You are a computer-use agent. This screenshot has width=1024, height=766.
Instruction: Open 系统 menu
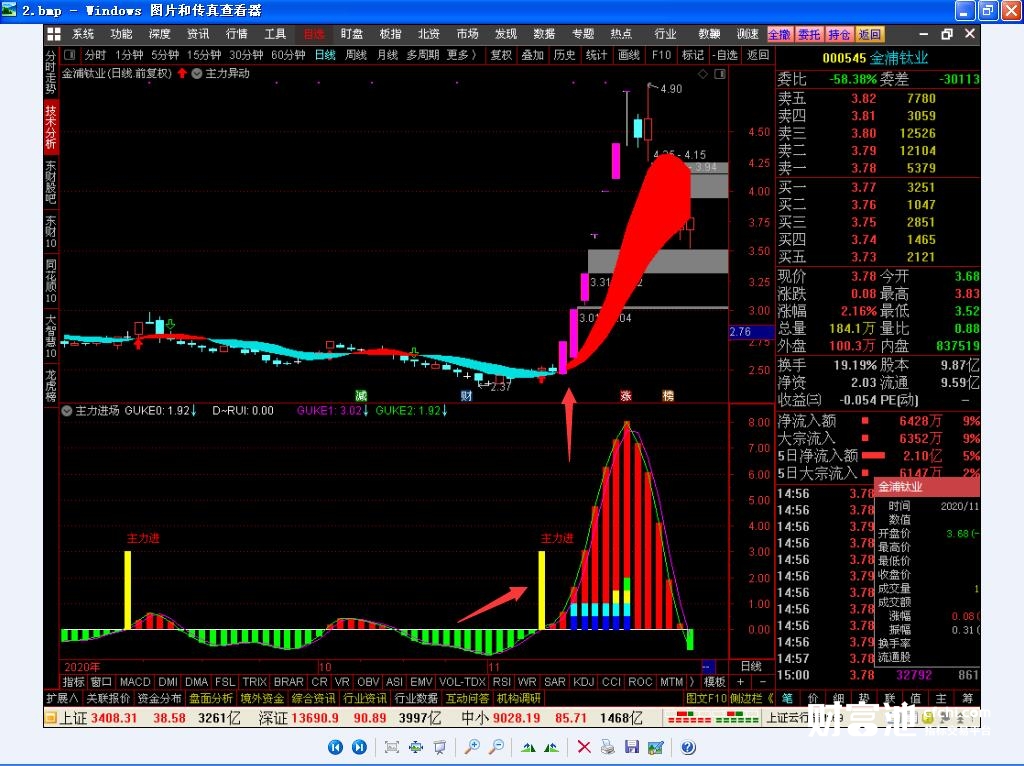click(83, 34)
